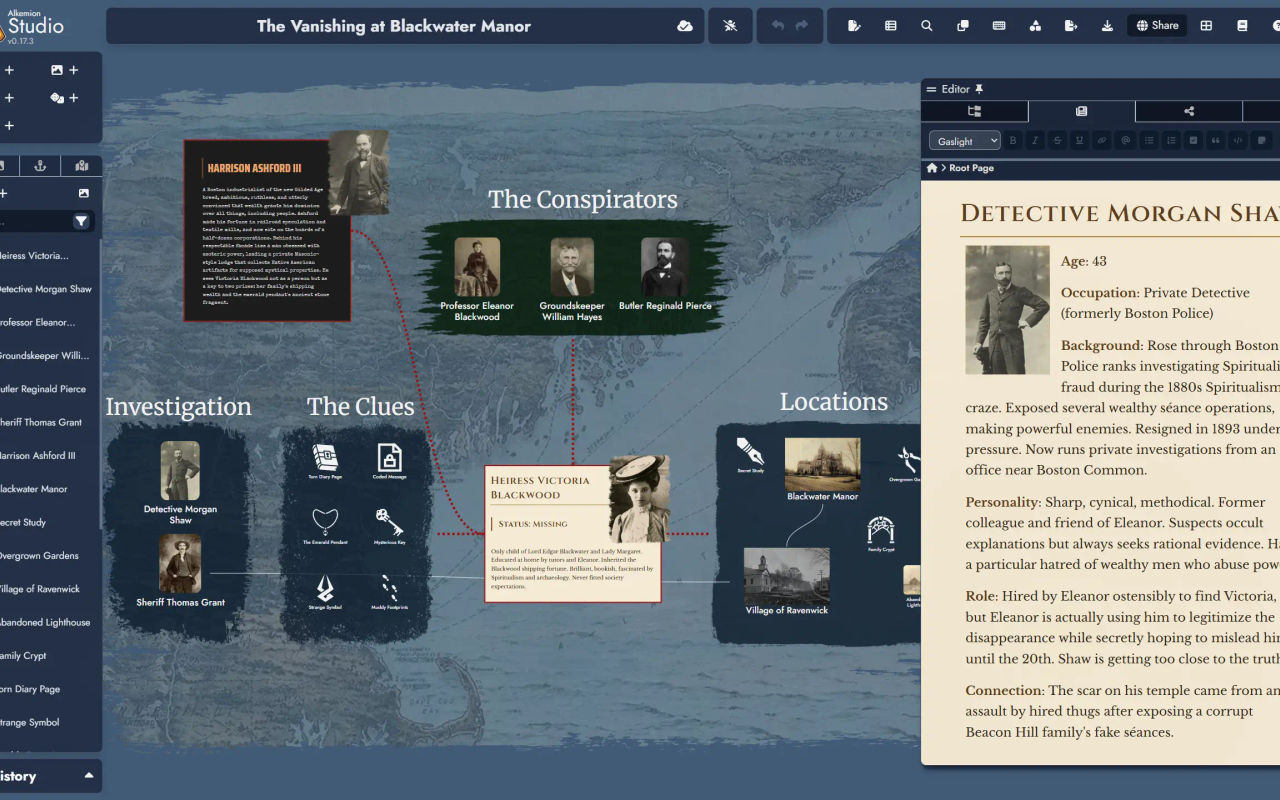Toggle strikethrough formatting in Editor

1057,141
